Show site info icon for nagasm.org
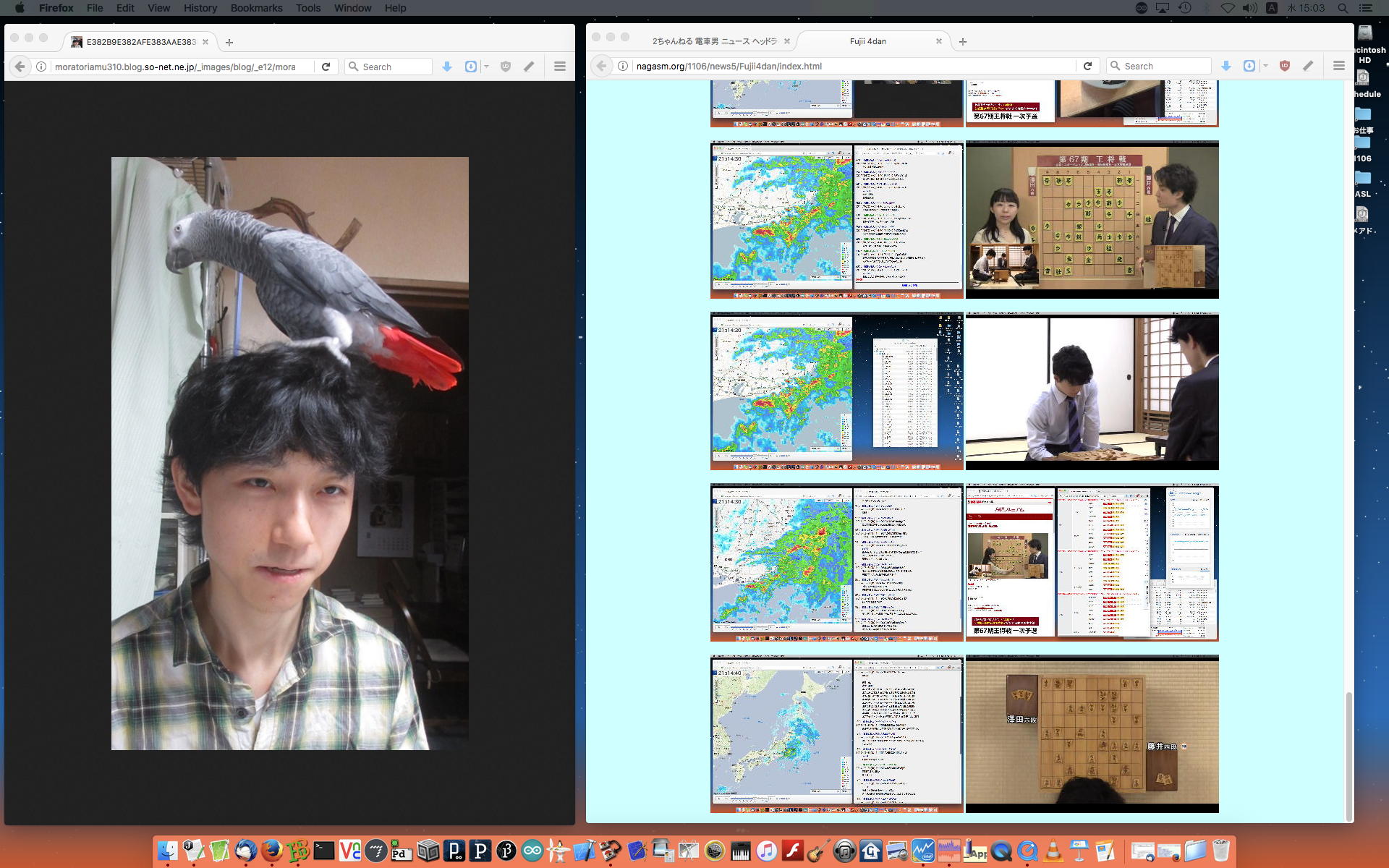 (623, 66)
